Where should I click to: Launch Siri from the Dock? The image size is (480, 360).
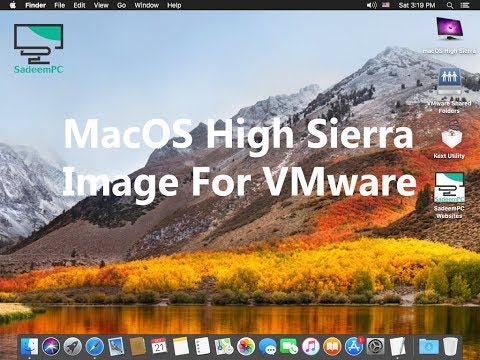51,347
